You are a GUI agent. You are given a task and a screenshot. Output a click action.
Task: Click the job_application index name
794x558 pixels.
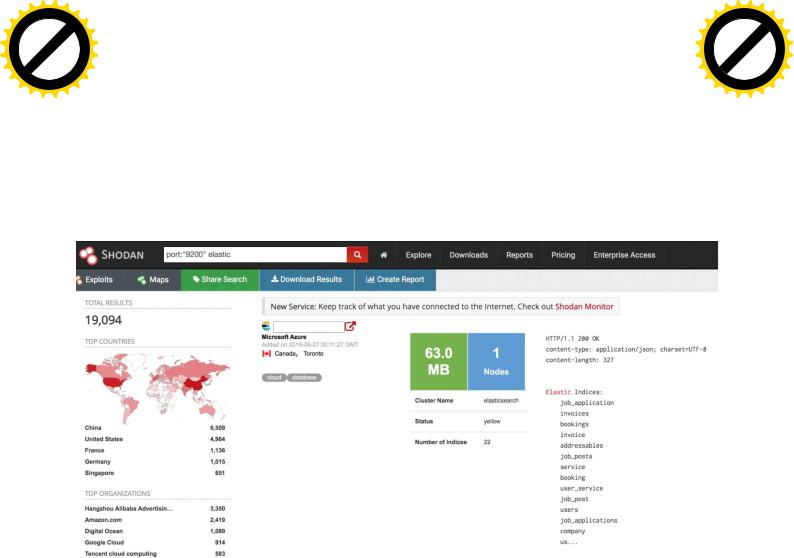(x=587, y=403)
